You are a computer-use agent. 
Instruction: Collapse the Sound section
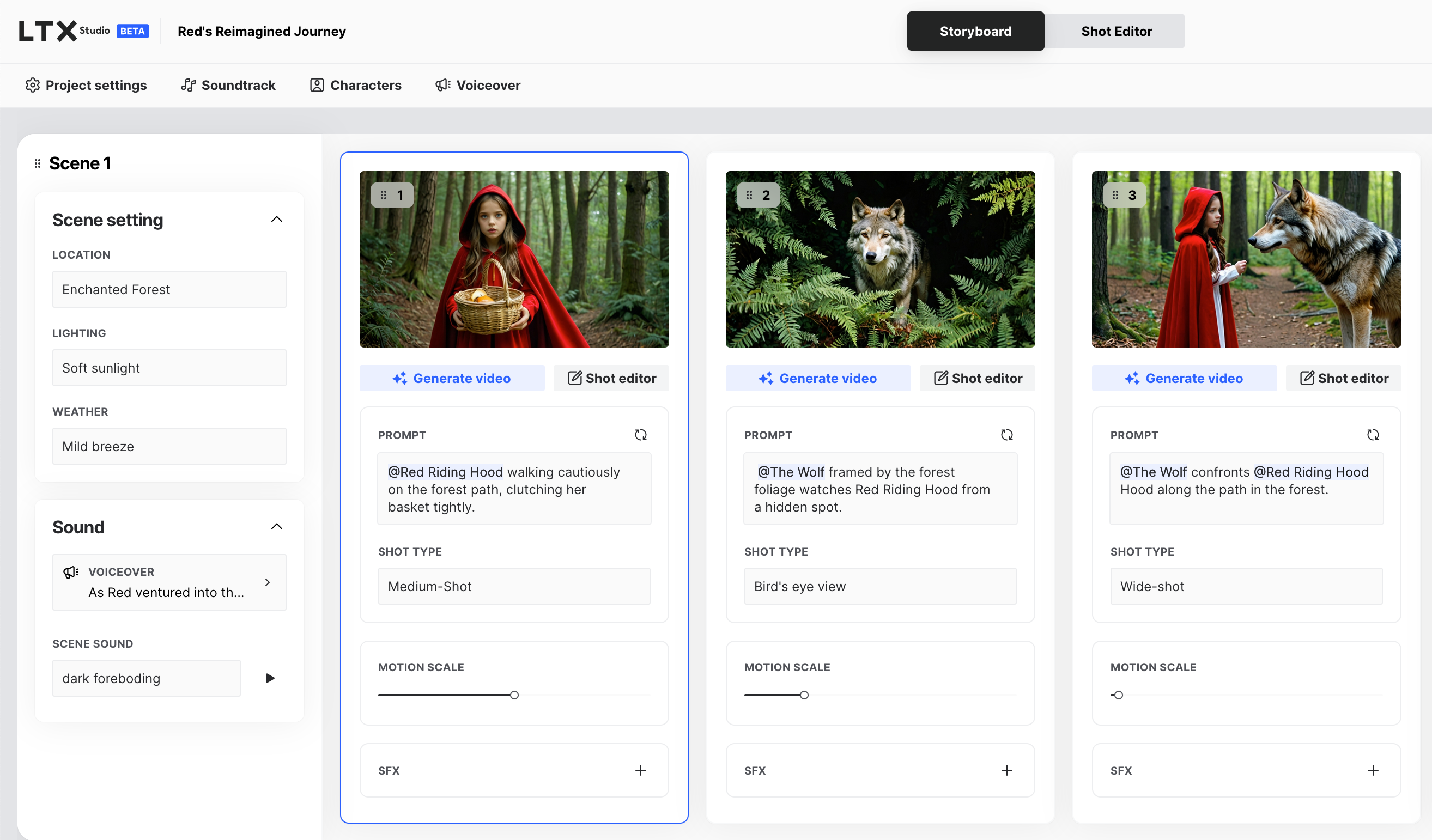click(x=276, y=527)
